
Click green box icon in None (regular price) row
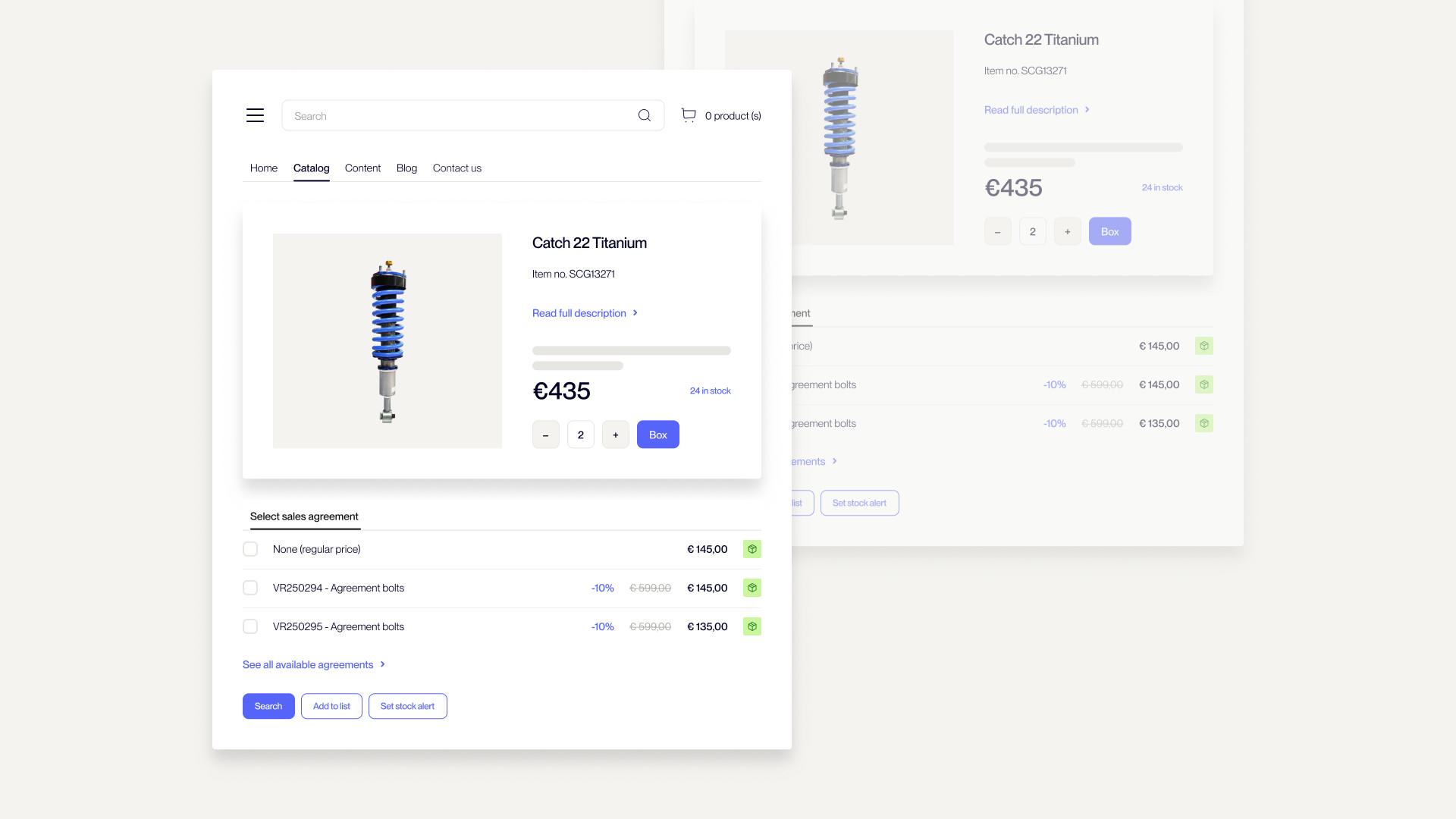tap(752, 549)
